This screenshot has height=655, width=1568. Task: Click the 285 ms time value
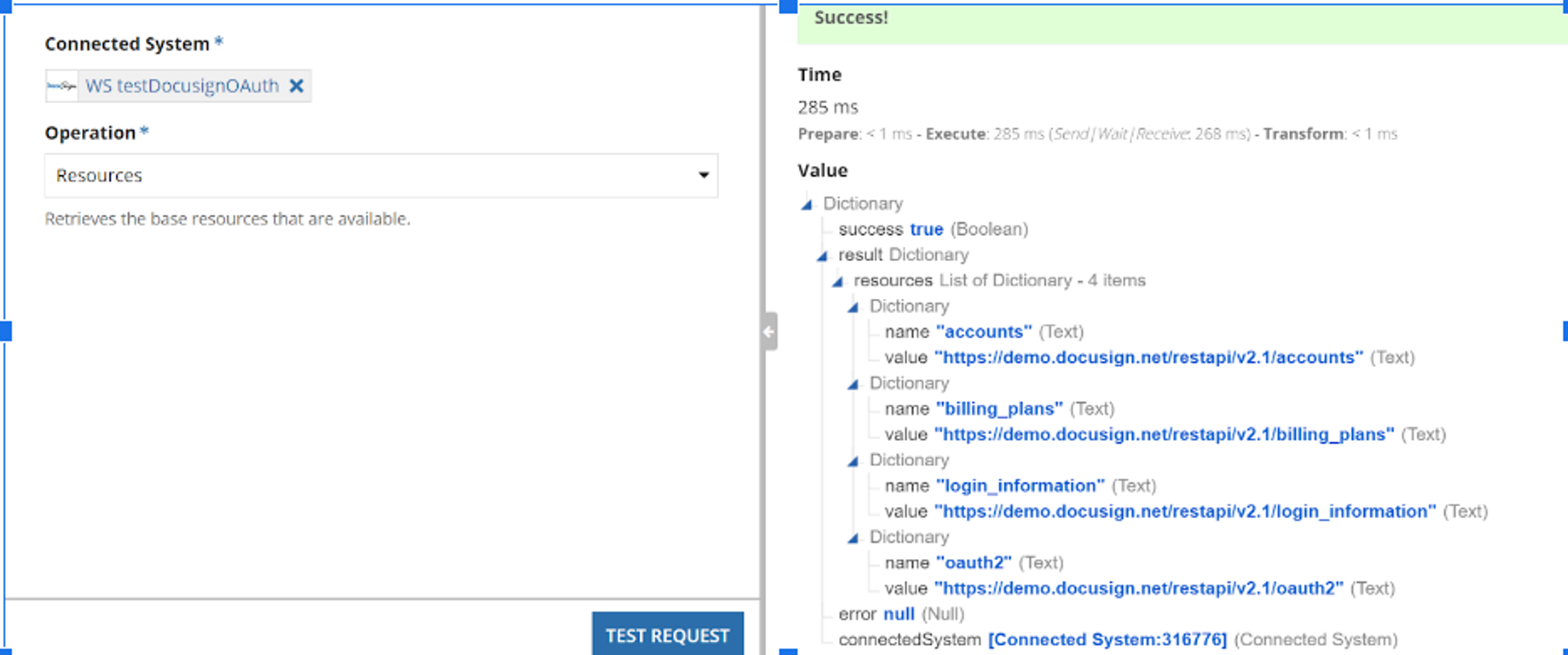tap(828, 107)
